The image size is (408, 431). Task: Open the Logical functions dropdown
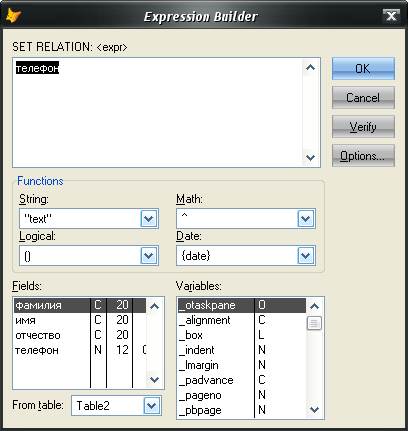(x=149, y=256)
